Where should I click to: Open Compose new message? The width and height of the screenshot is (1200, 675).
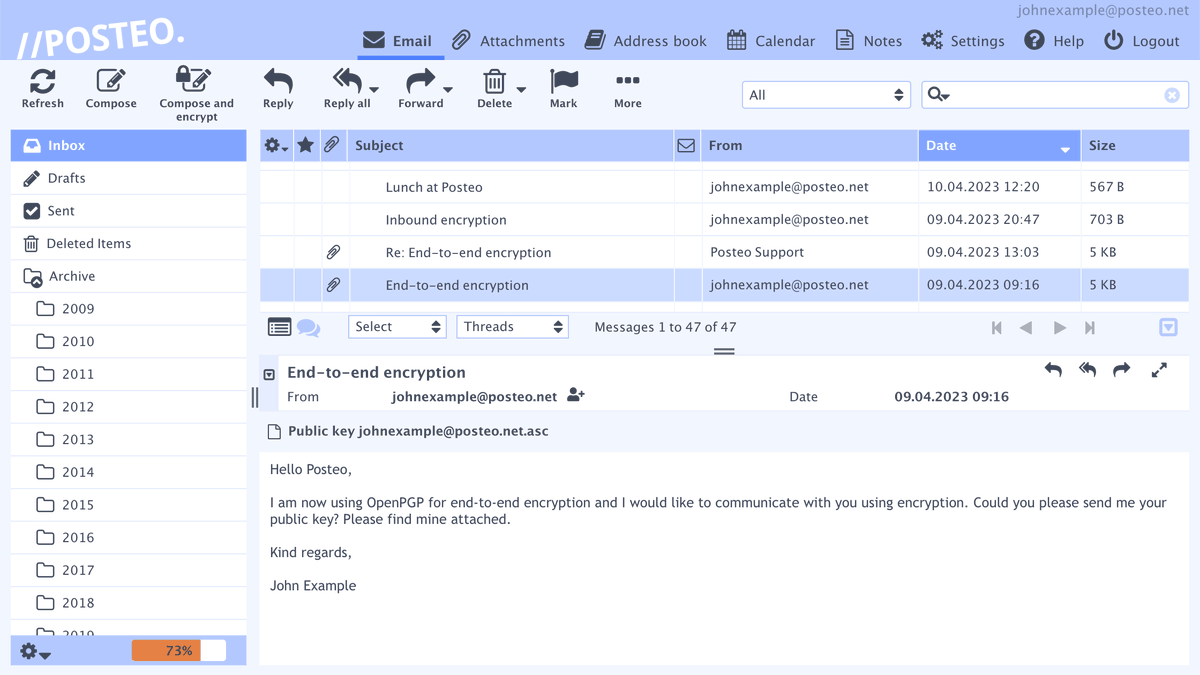pos(111,81)
